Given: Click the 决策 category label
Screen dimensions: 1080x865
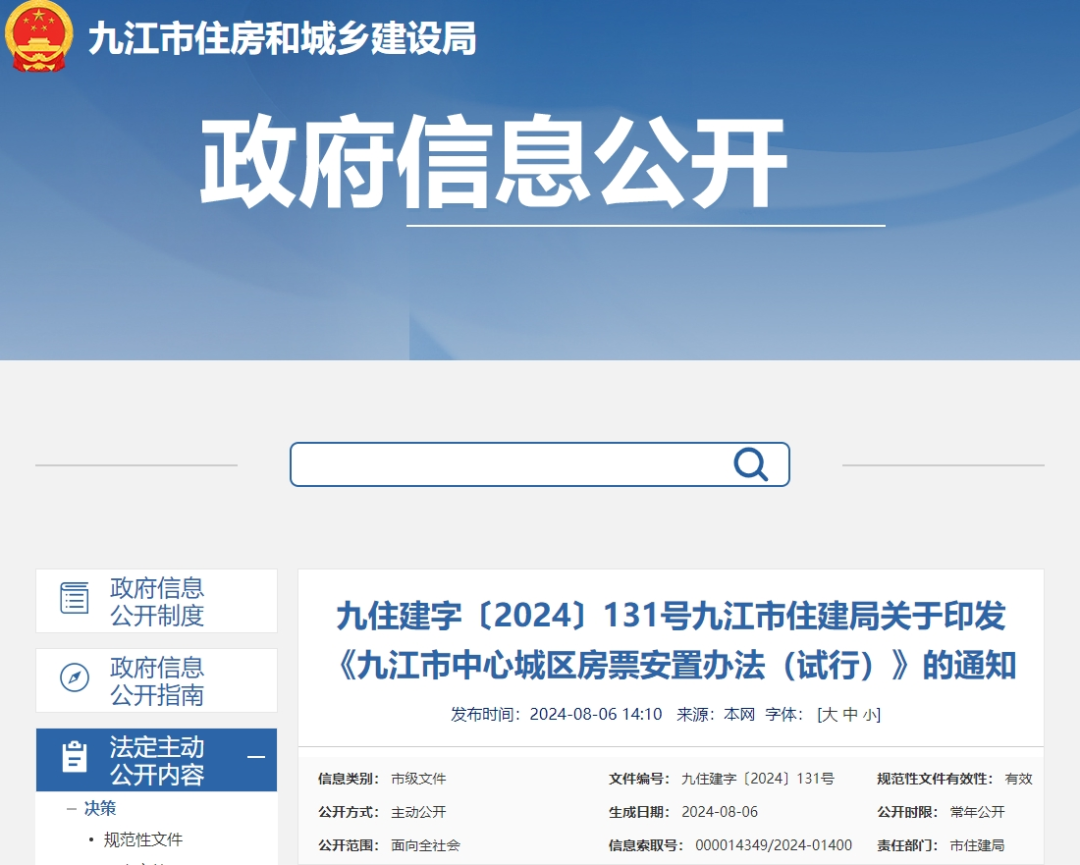Looking at the screenshot, I should point(100,809).
